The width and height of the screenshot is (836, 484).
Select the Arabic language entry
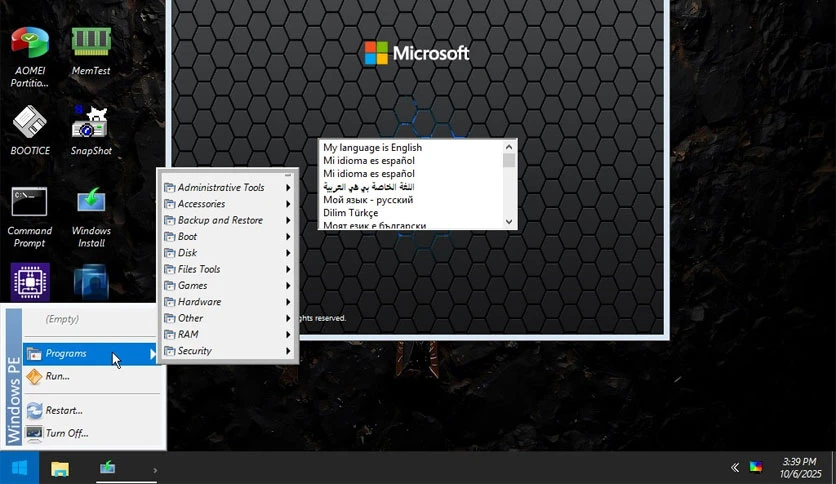tap(411, 187)
